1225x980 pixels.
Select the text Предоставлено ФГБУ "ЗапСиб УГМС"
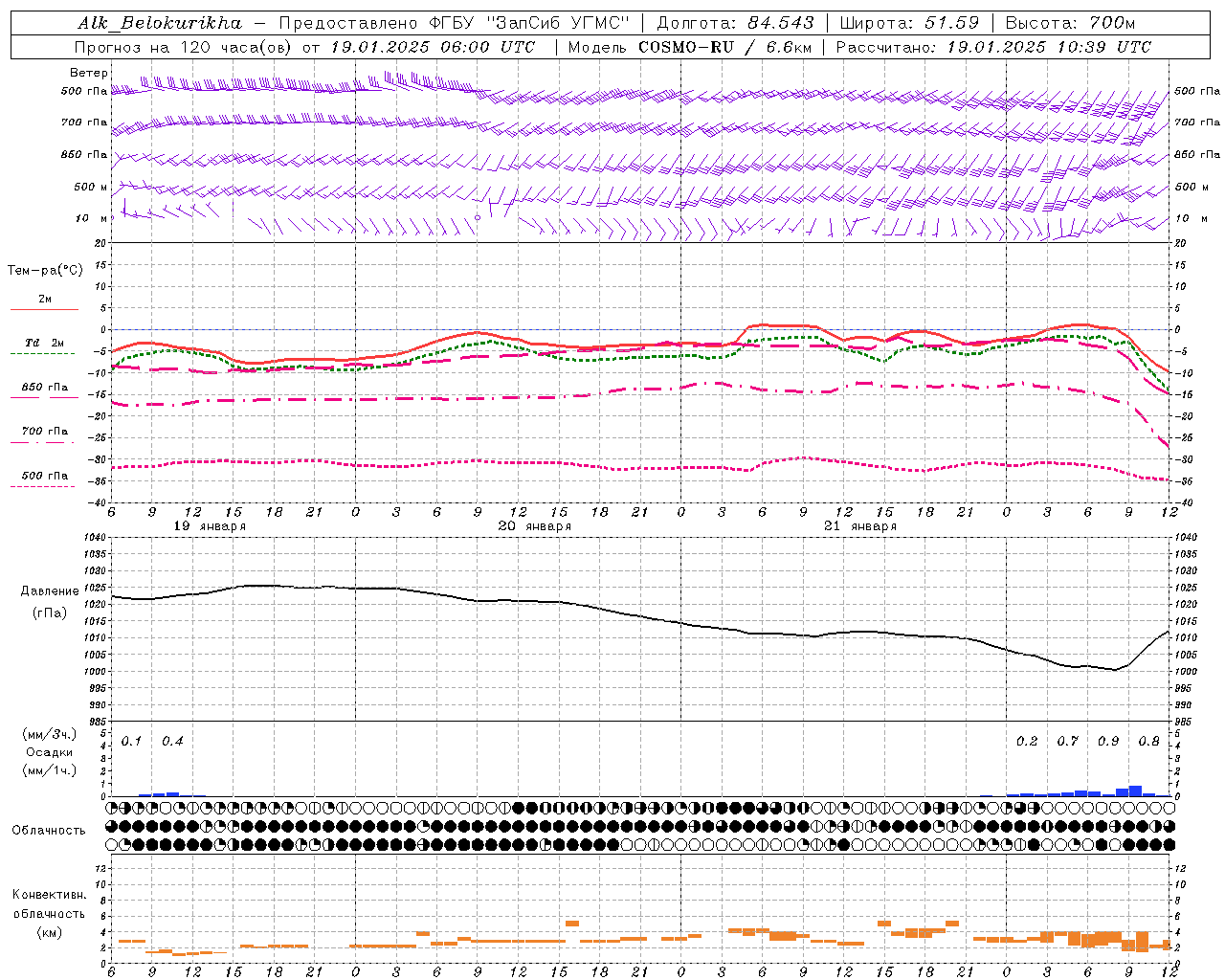[x=454, y=23]
